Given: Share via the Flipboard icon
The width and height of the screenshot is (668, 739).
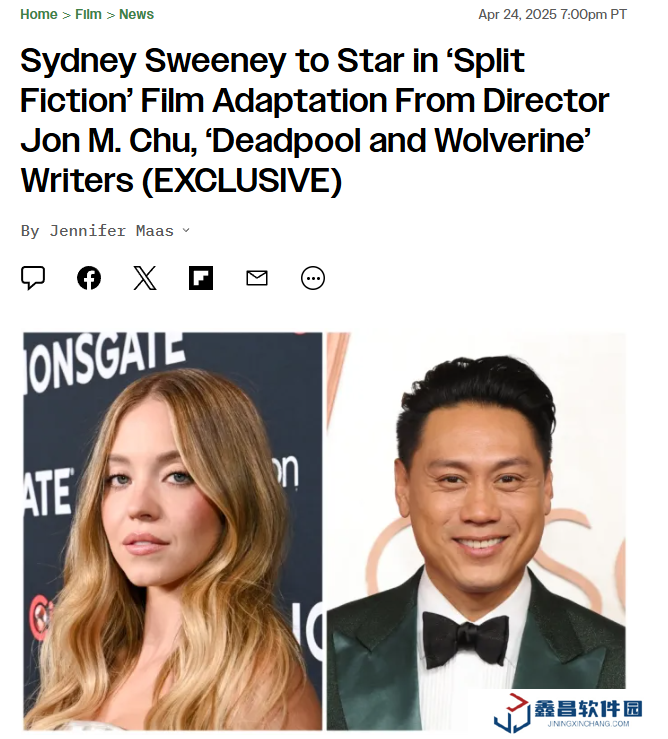Looking at the screenshot, I should pyautogui.click(x=201, y=278).
